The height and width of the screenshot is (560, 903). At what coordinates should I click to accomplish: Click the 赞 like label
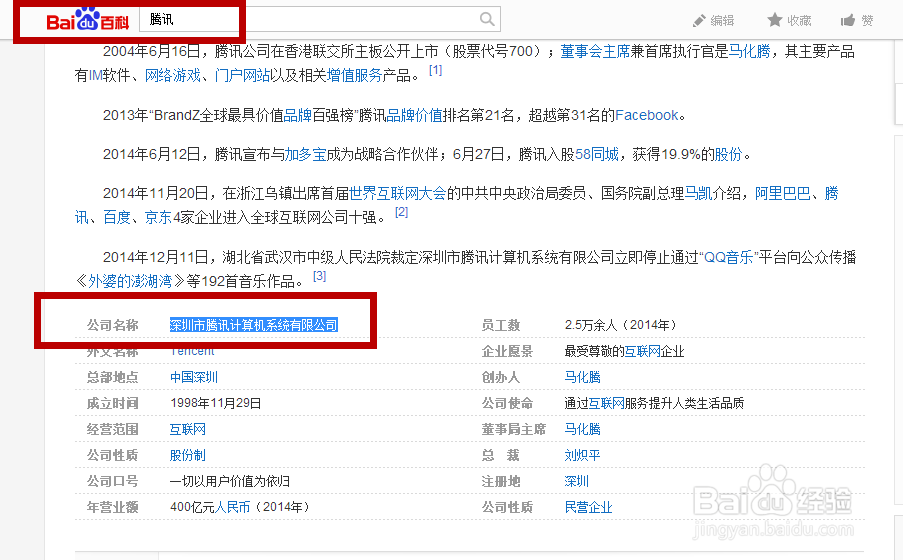(x=867, y=21)
